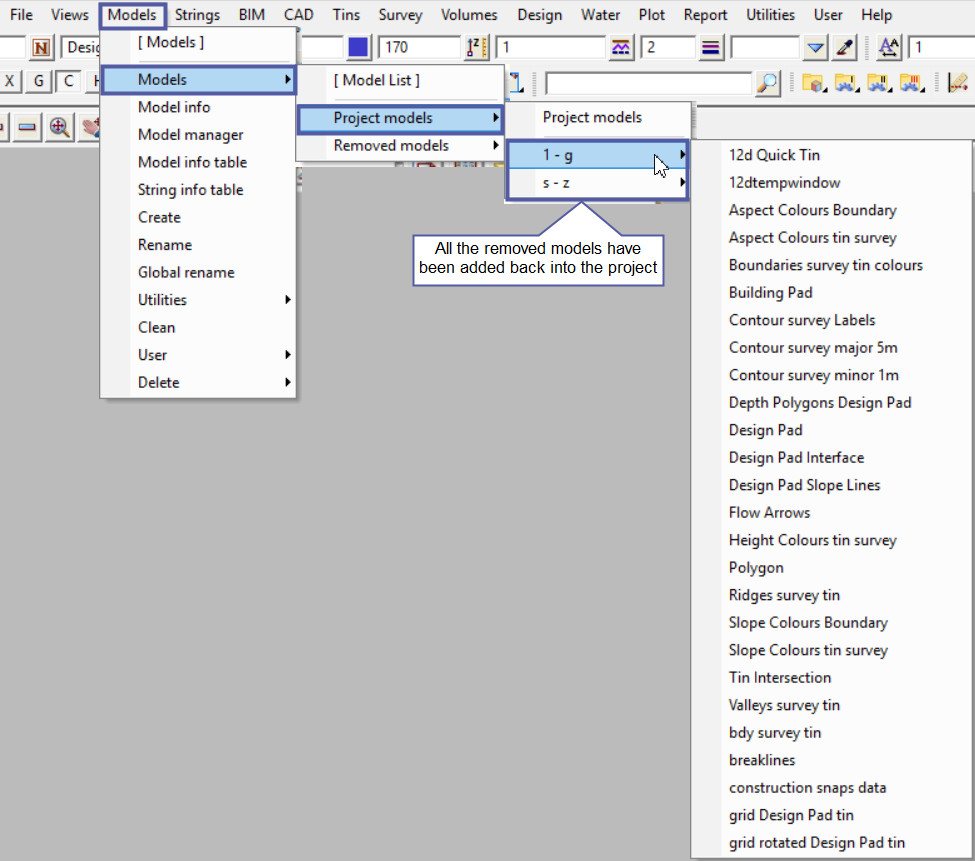This screenshot has height=861, width=975.
Task: Expand the Project models submenu
Action: [x=400, y=118]
